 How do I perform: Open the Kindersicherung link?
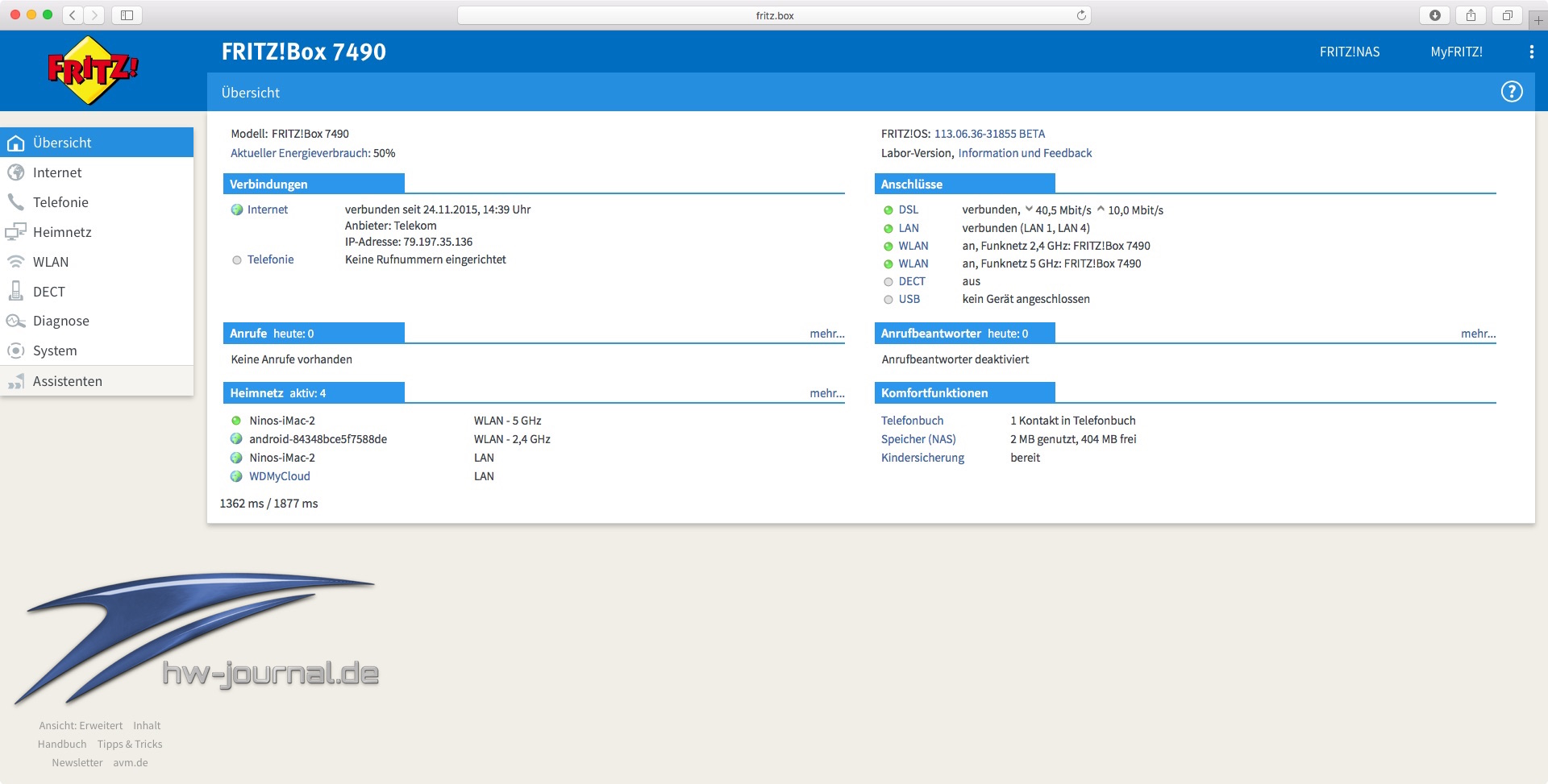pyautogui.click(x=922, y=458)
